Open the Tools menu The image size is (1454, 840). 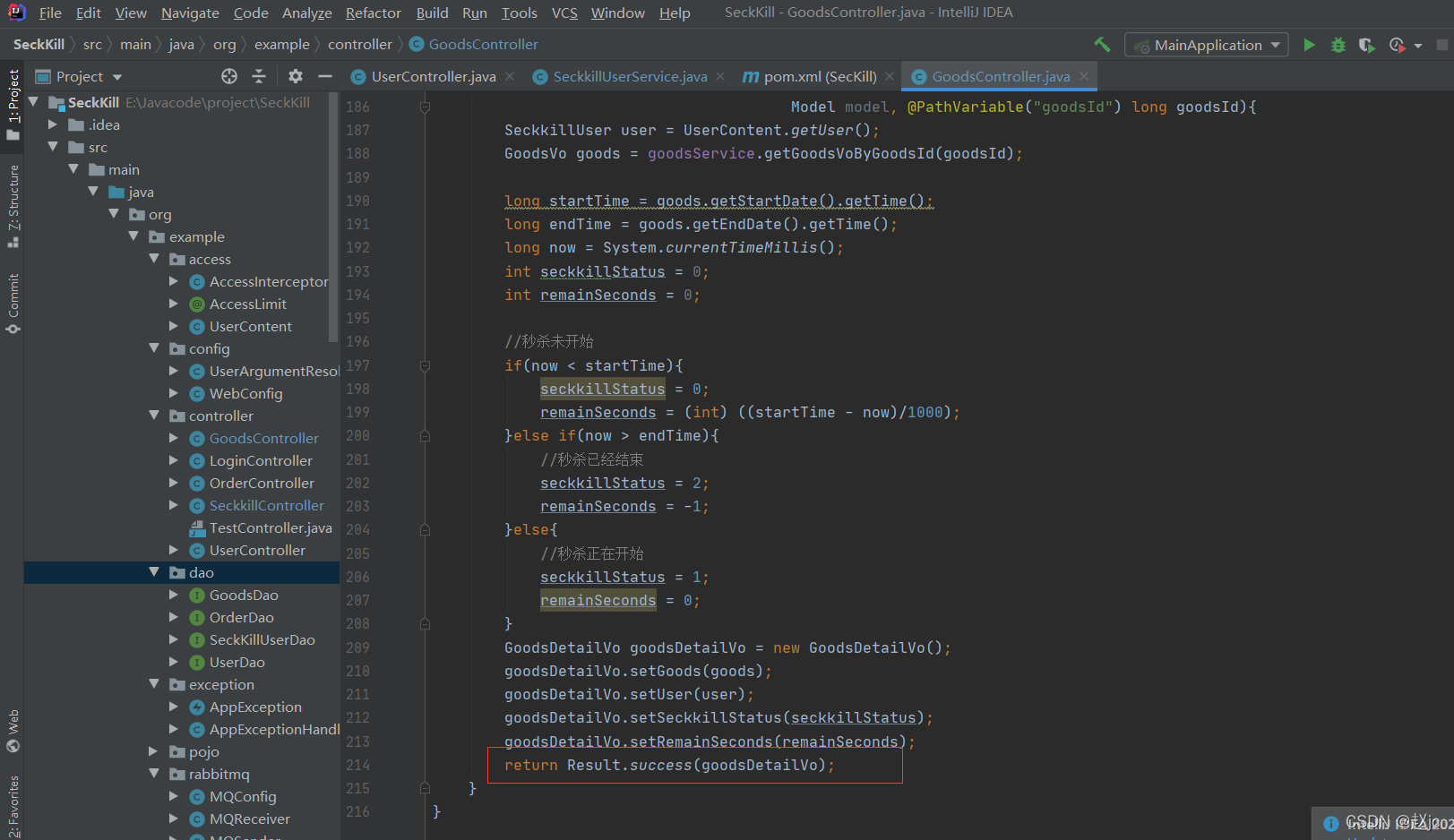pyautogui.click(x=520, y=13)
